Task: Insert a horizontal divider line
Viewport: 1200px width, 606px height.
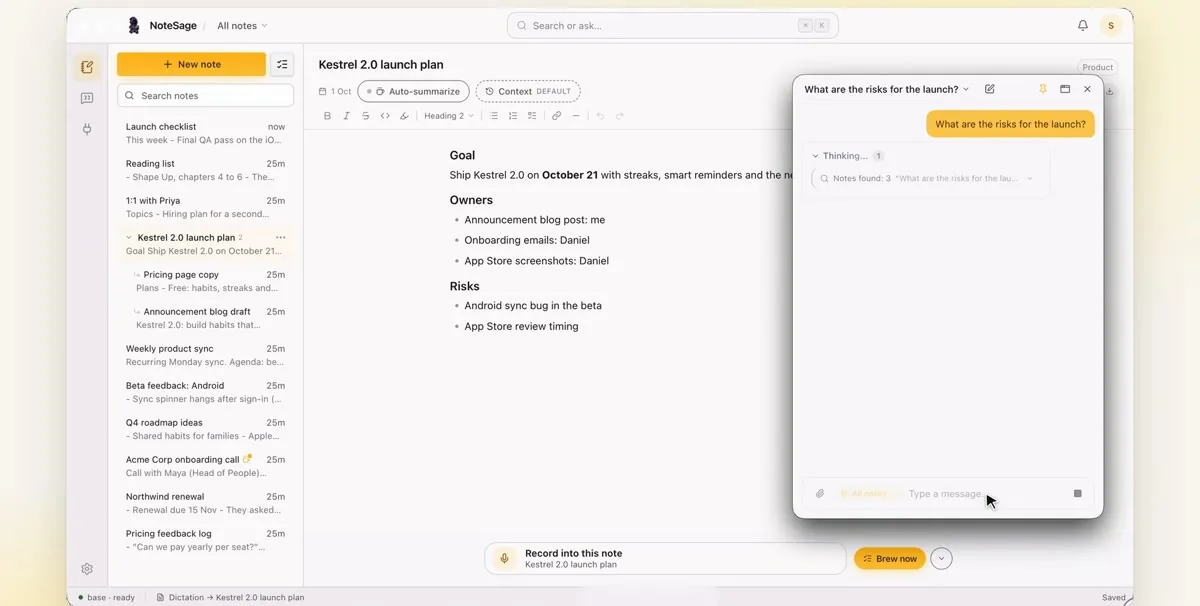Action: click(x=576, y=116)
